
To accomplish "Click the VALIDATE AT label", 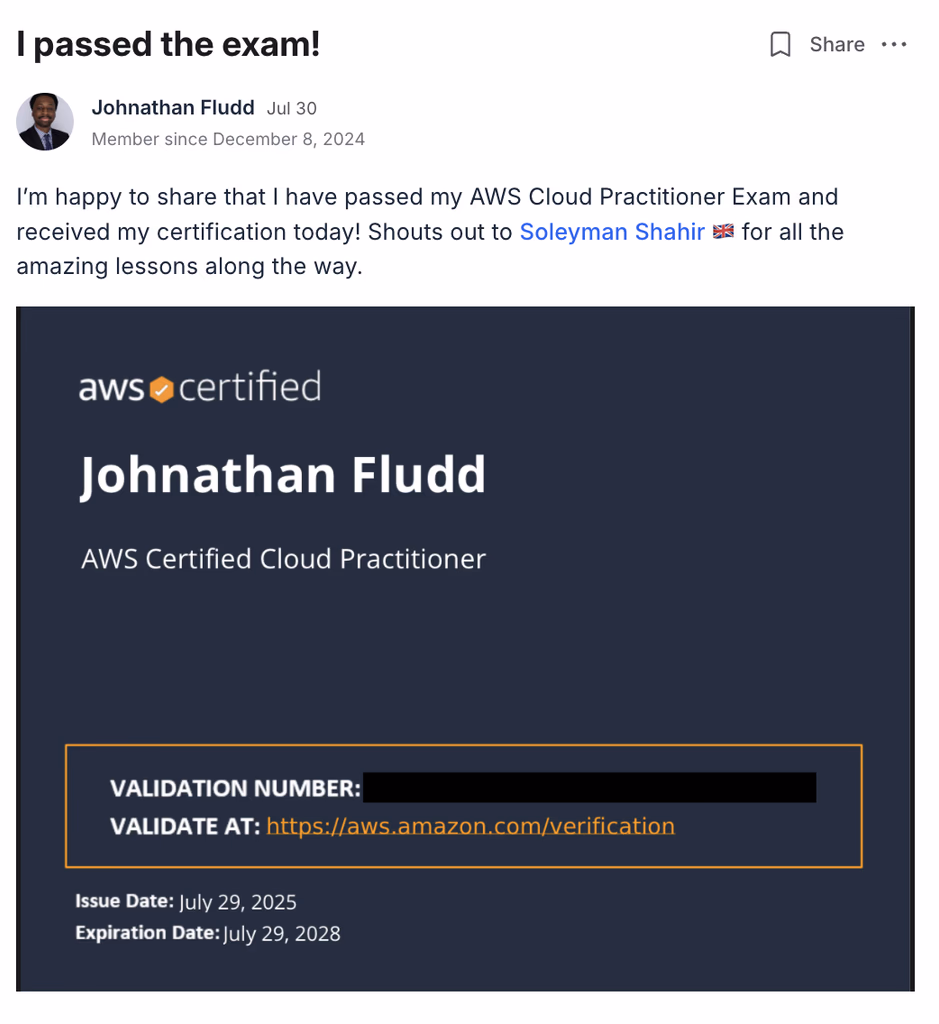I will (x=185, y=826).
